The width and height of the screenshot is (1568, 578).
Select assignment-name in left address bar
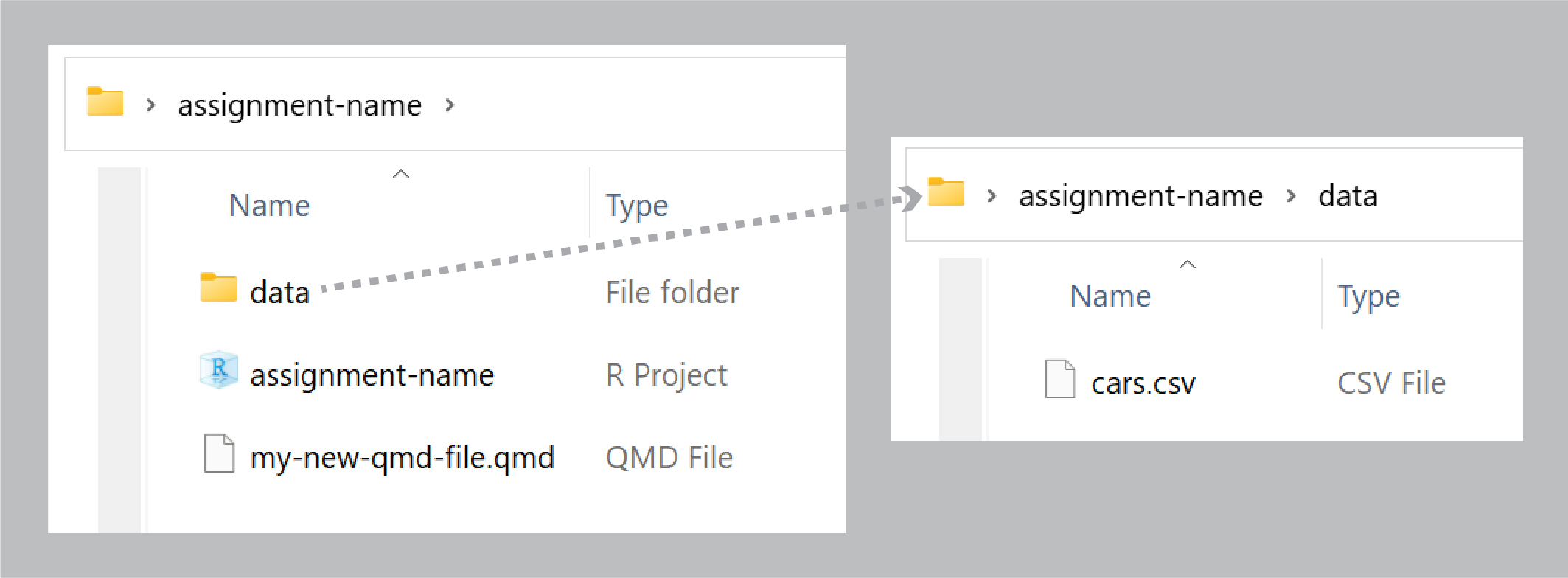300,105
